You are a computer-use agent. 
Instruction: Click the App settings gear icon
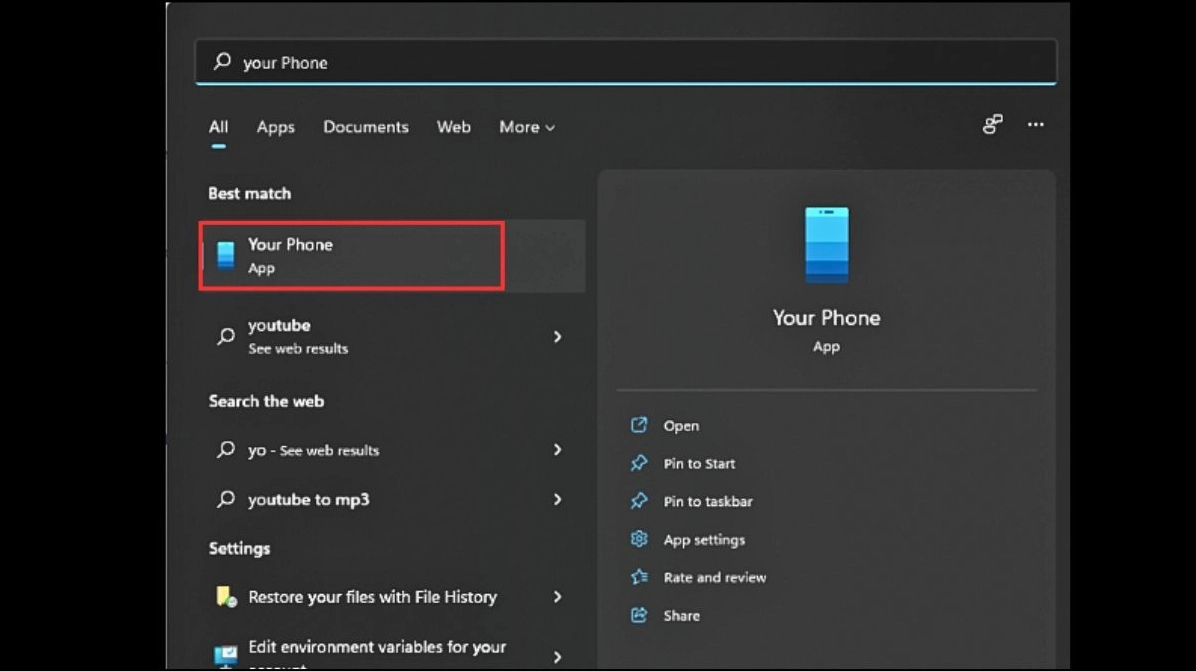[x=639, y=539]
